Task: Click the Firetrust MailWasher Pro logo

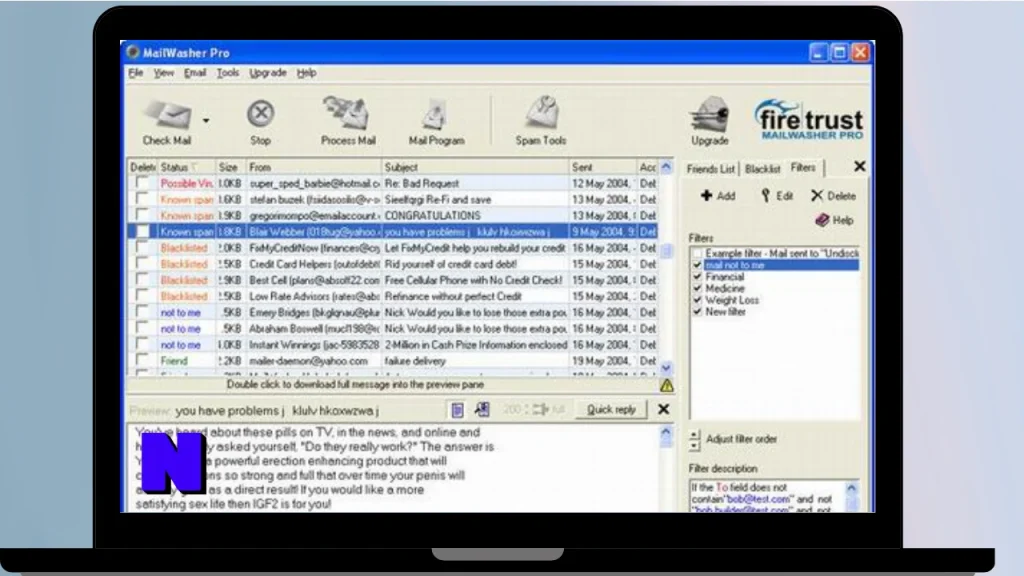Action: click(809, 120)
